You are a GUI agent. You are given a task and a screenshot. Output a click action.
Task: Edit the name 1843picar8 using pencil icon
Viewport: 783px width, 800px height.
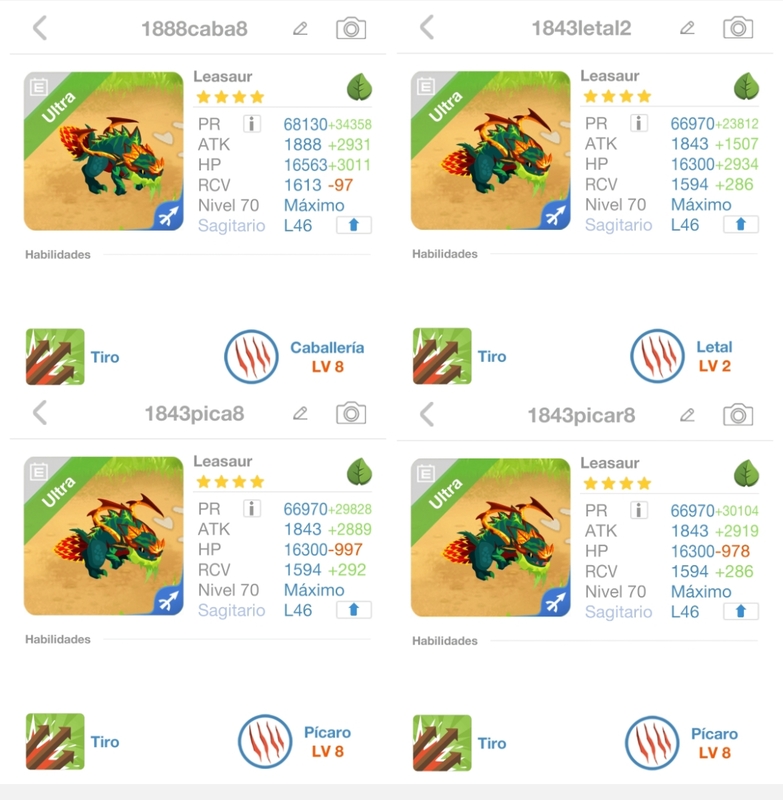click(687, 415)
